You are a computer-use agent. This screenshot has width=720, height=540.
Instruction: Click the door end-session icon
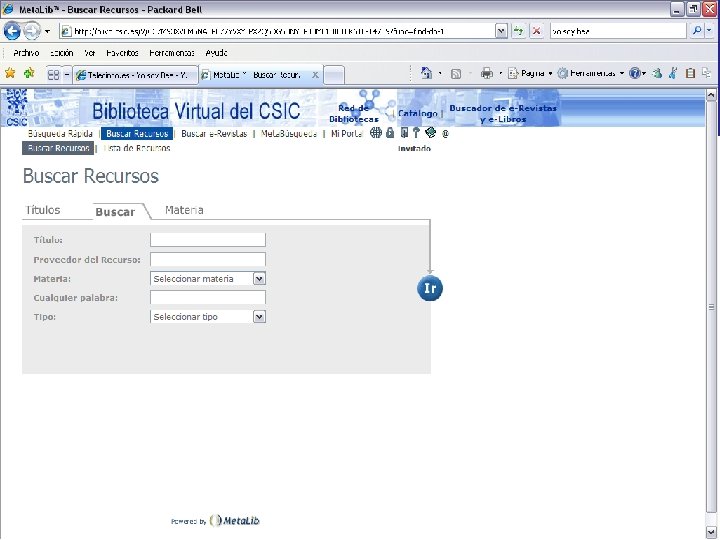(404, 133)
